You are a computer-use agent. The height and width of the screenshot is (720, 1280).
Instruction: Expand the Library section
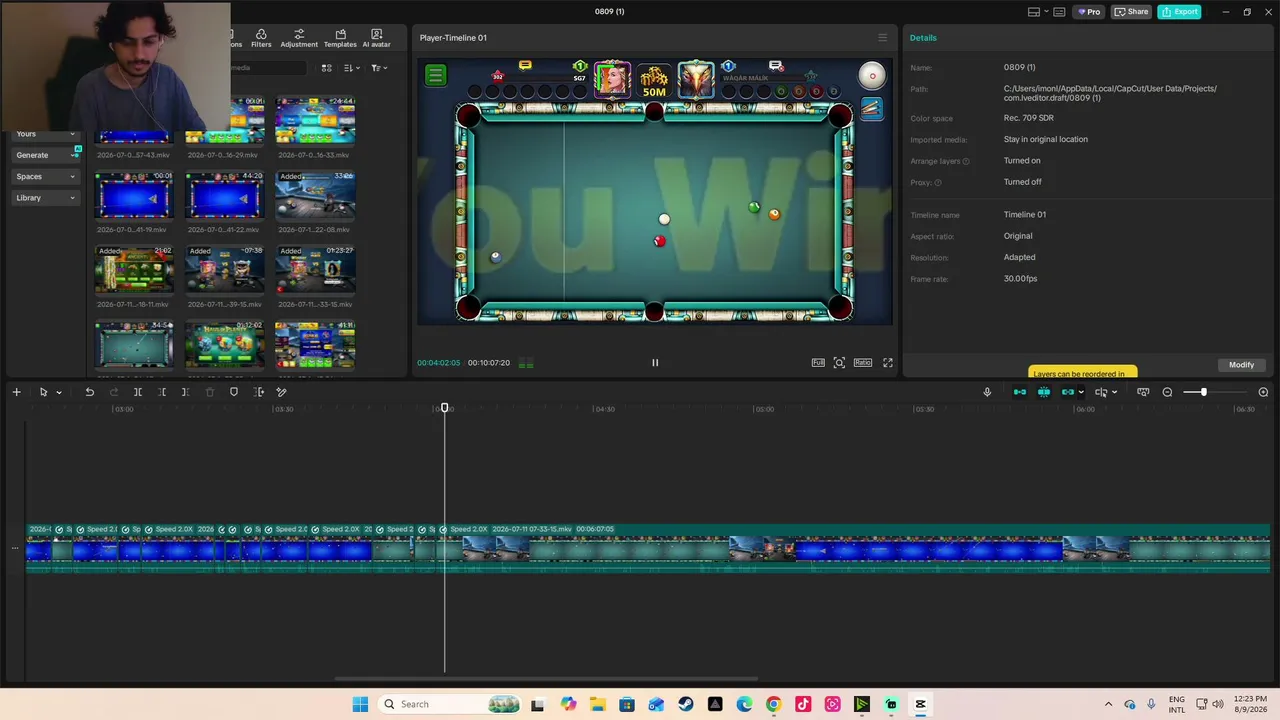coord(46,198)
